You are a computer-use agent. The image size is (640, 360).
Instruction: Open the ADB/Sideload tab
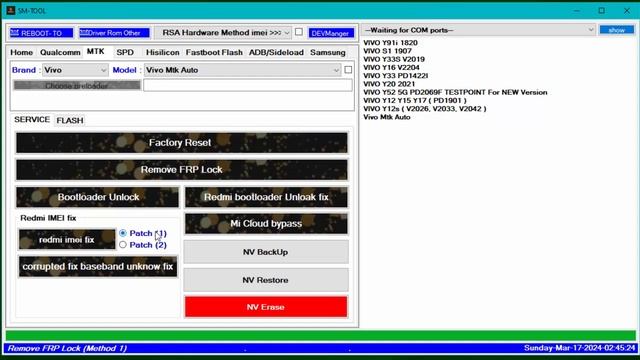click(276, 53)
